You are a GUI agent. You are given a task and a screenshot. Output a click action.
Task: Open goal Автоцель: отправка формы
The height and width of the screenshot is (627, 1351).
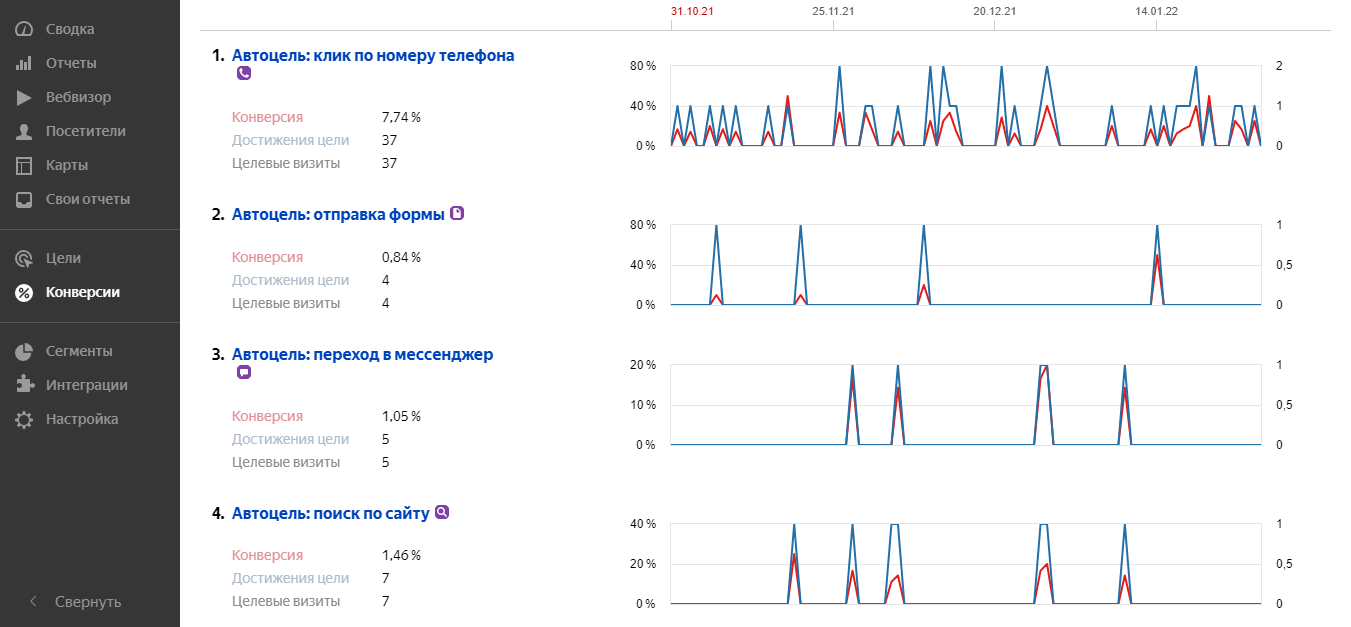coord(338,214)
